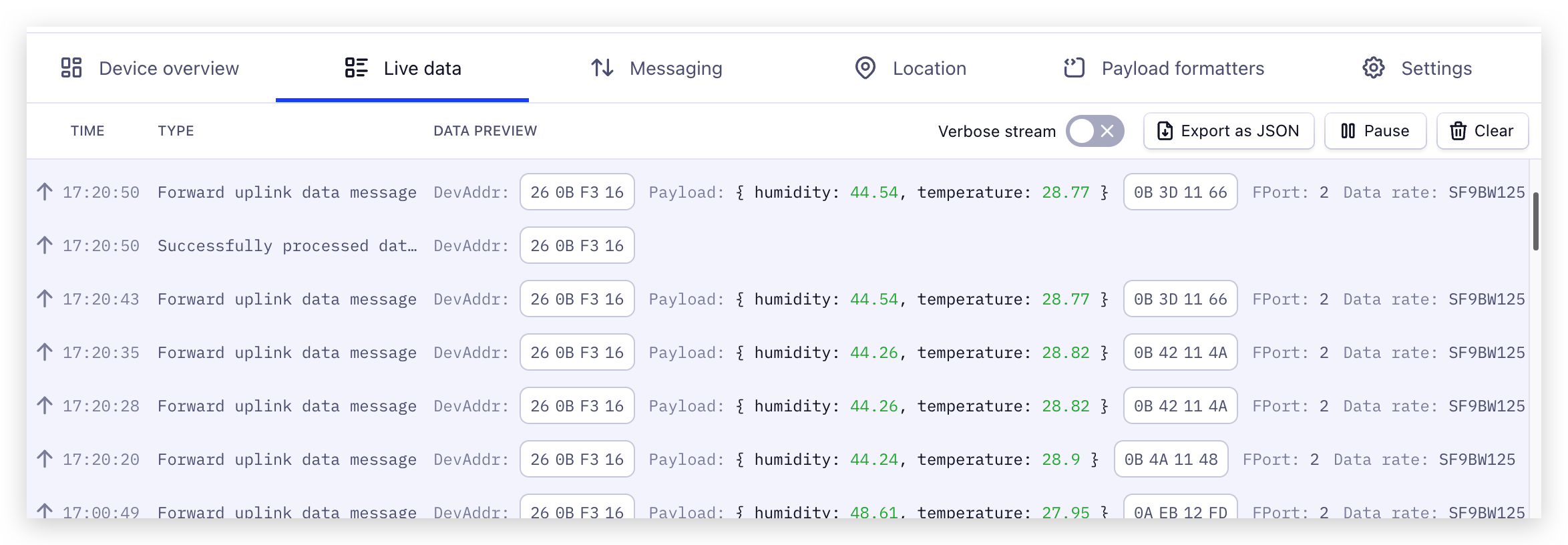Image resolution: width=1568 pixels, height=545 pixels.
Task: Click the raw payload 0B 3D 11 66 at 17:20:43
Action: point(1180,299)
